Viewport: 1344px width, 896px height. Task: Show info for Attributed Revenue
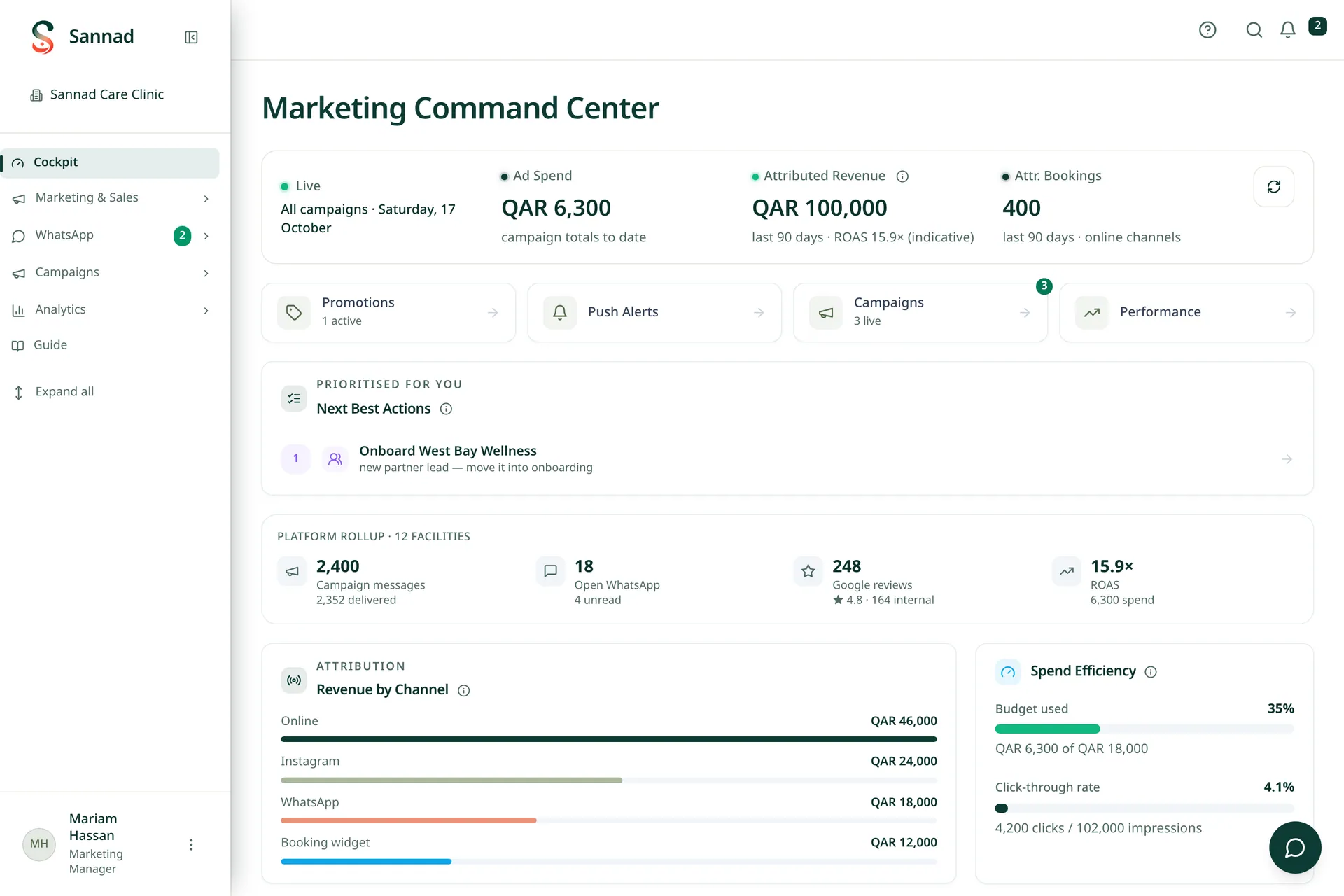point(902,176)
